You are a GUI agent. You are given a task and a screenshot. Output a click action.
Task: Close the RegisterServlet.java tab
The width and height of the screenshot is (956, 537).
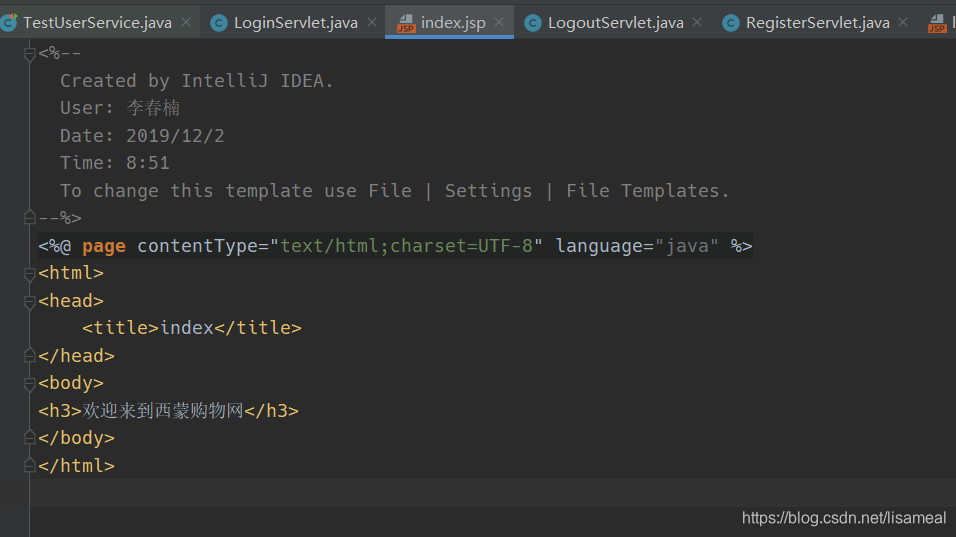(x=904, y=23)
